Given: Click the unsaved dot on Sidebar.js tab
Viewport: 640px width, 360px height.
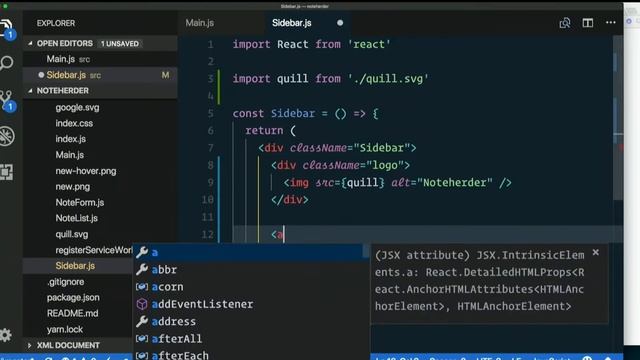Looking at the screenshot, I should pos(340,23).
